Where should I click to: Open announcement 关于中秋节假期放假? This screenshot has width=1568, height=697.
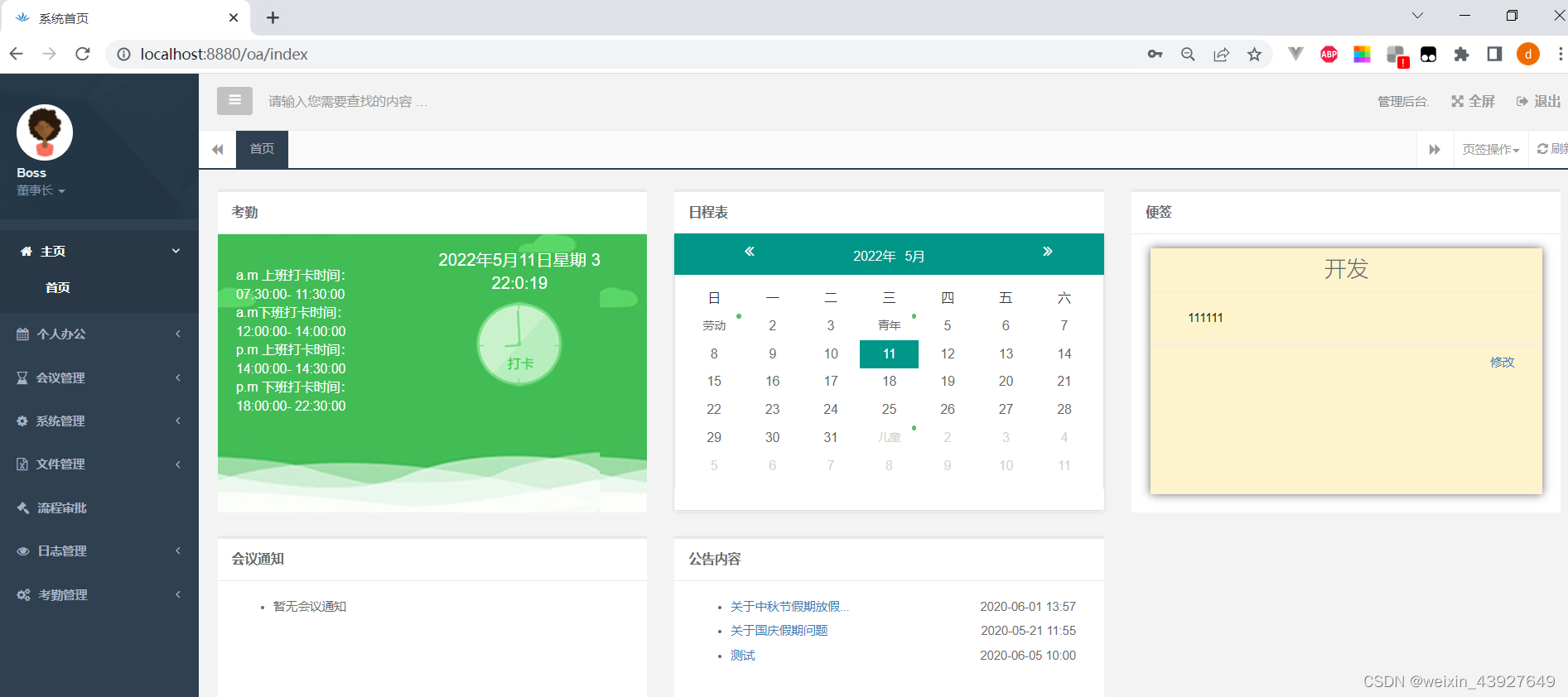pyautogui.click(x=789, y=607)
